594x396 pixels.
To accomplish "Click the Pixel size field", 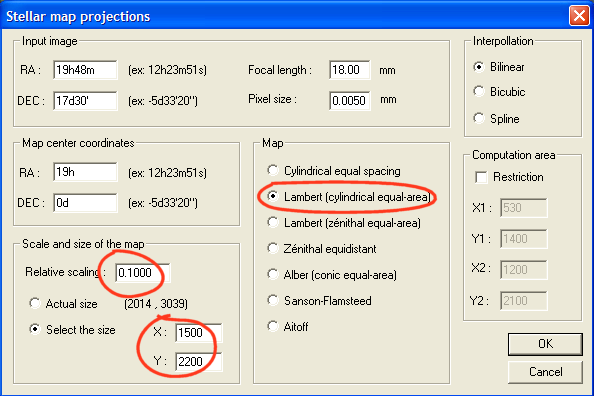I will [x=350, y=100].
